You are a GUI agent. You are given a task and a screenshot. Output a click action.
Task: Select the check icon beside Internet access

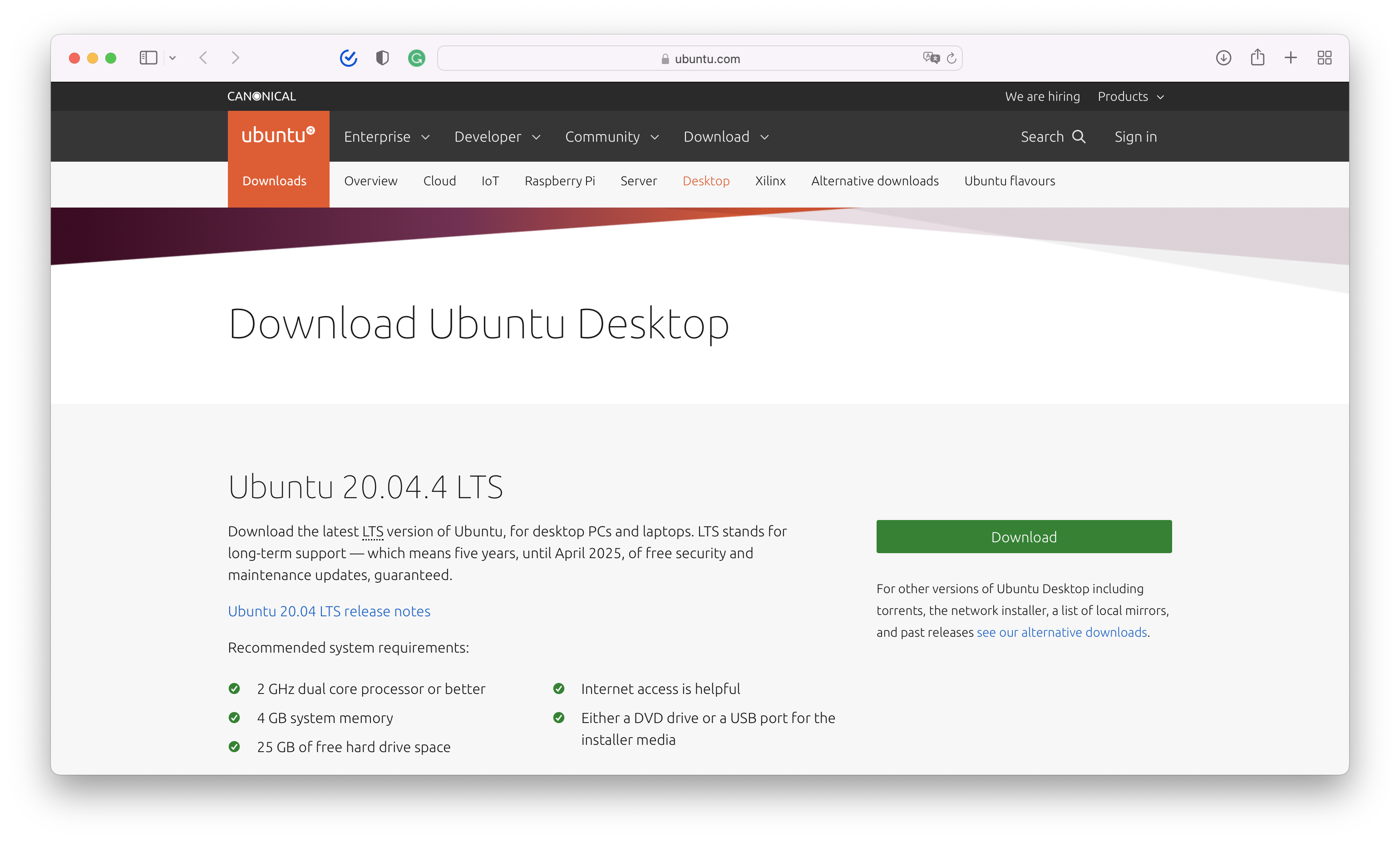click(x=558, y=689)
